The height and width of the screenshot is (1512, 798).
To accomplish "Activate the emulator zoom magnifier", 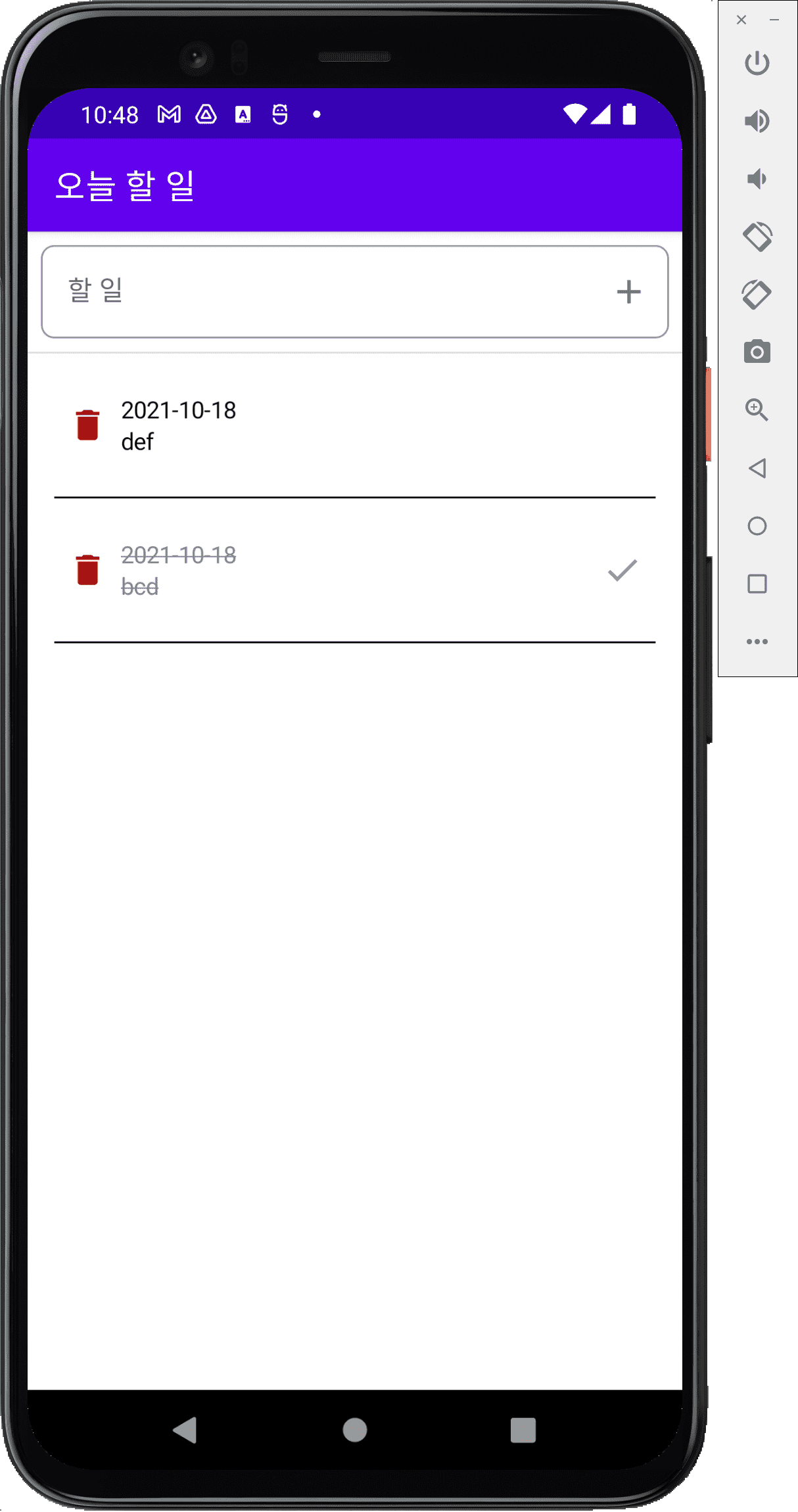I will [x=757, y=410].
